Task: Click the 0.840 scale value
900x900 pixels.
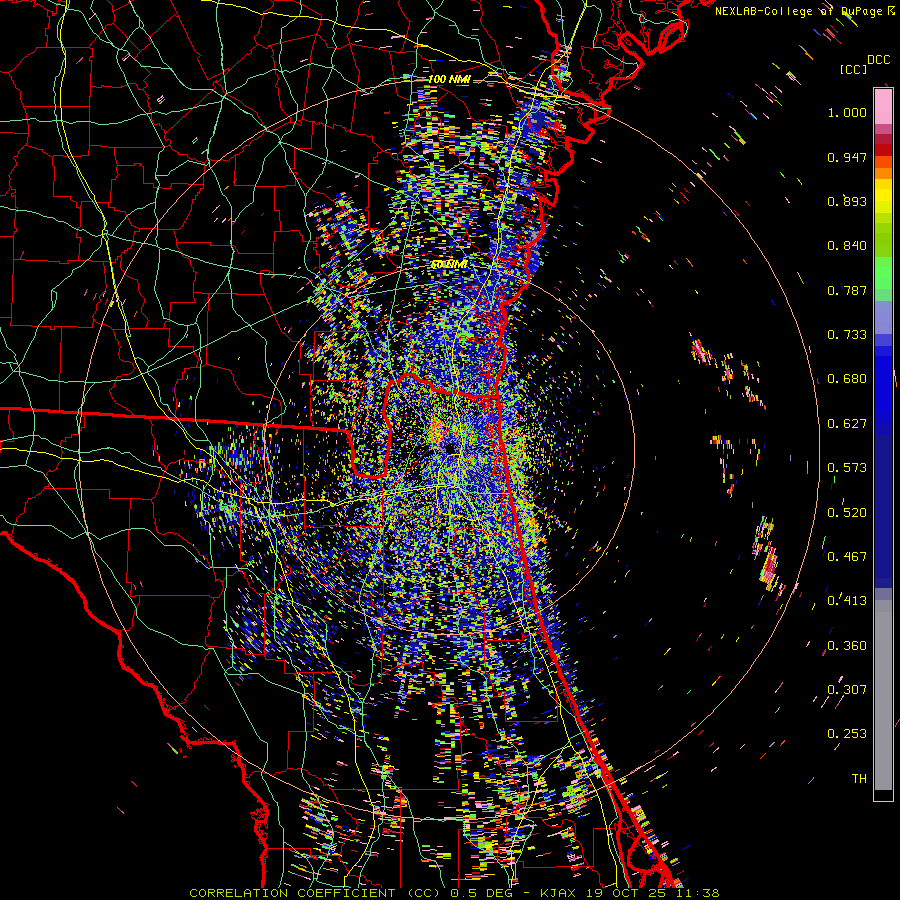Action: coord(847,246)
